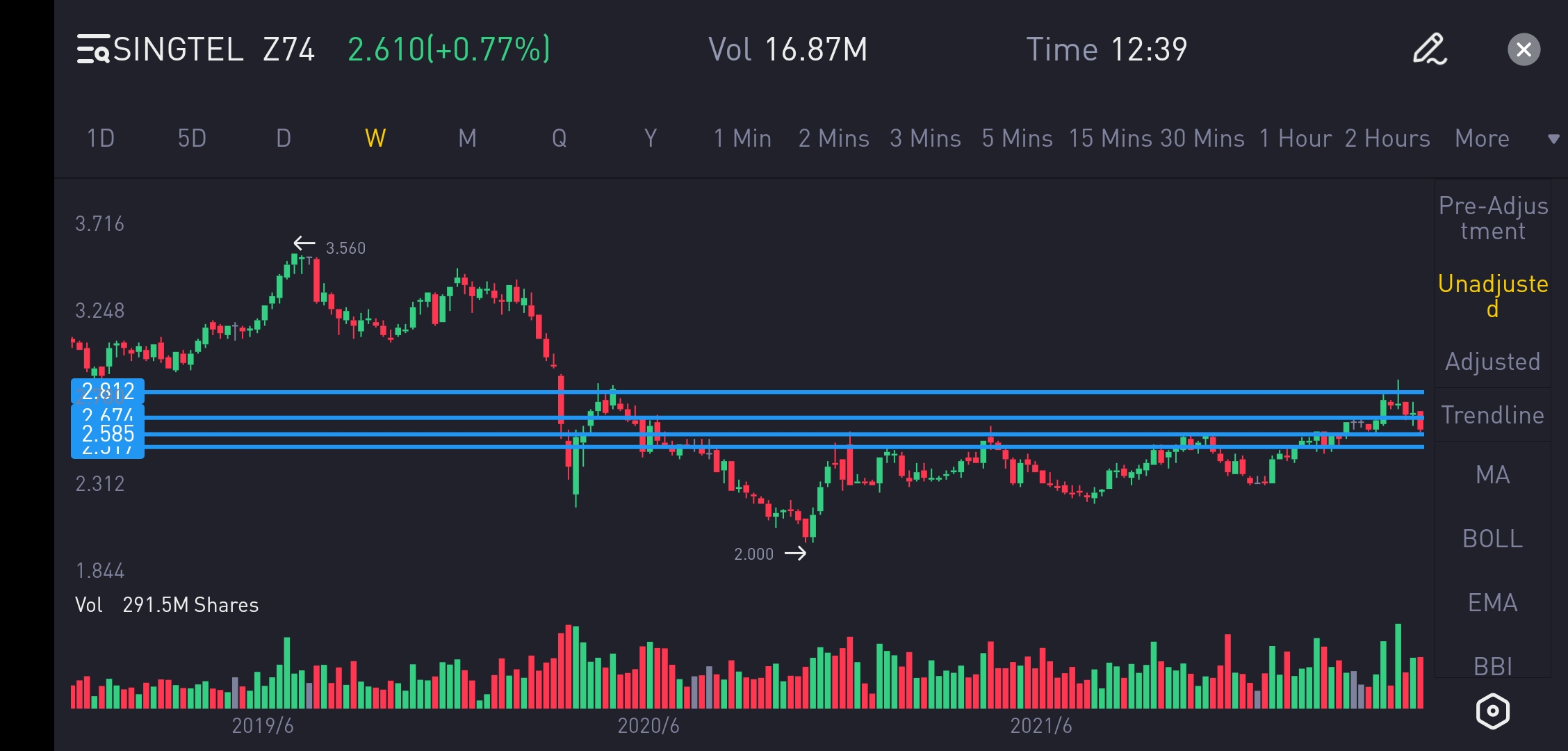Select Adjusted price mode
Viewport: 1568px width, 751px height.
pyautogui.click(x=1493, y=362)
